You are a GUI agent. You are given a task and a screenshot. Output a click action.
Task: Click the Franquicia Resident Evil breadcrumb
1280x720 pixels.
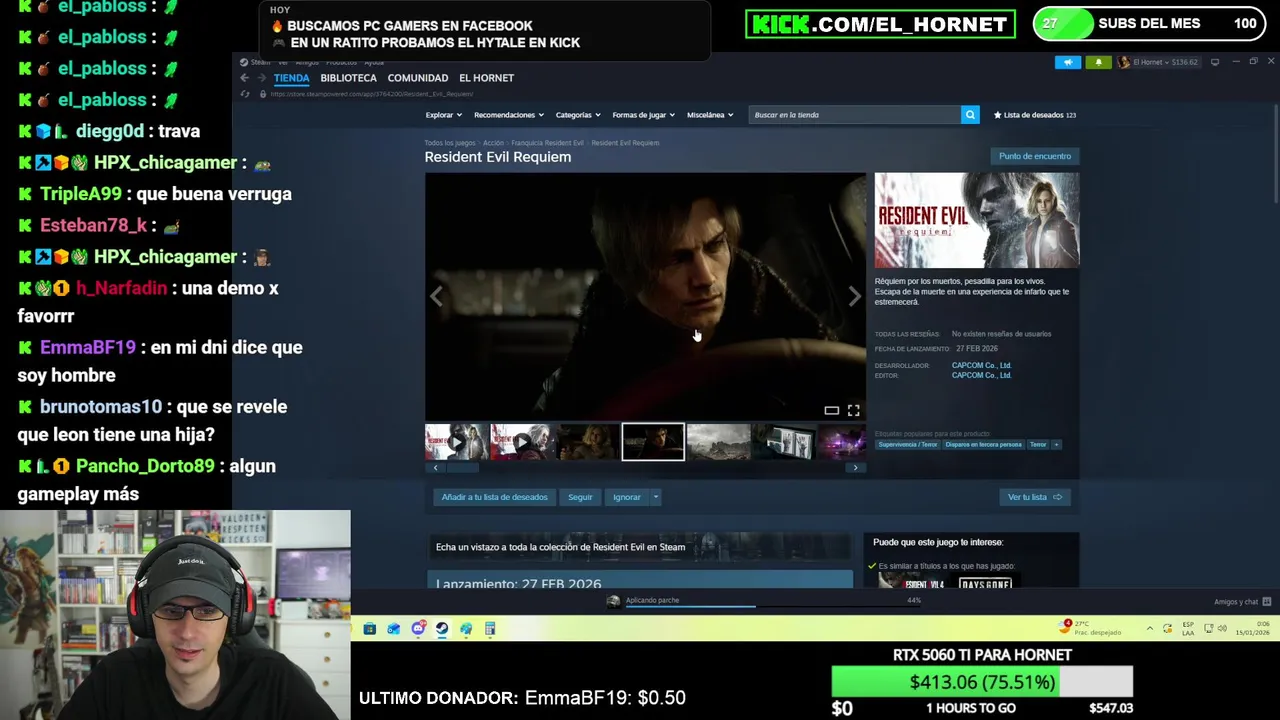pyautogui.click(x=547, y=143)
